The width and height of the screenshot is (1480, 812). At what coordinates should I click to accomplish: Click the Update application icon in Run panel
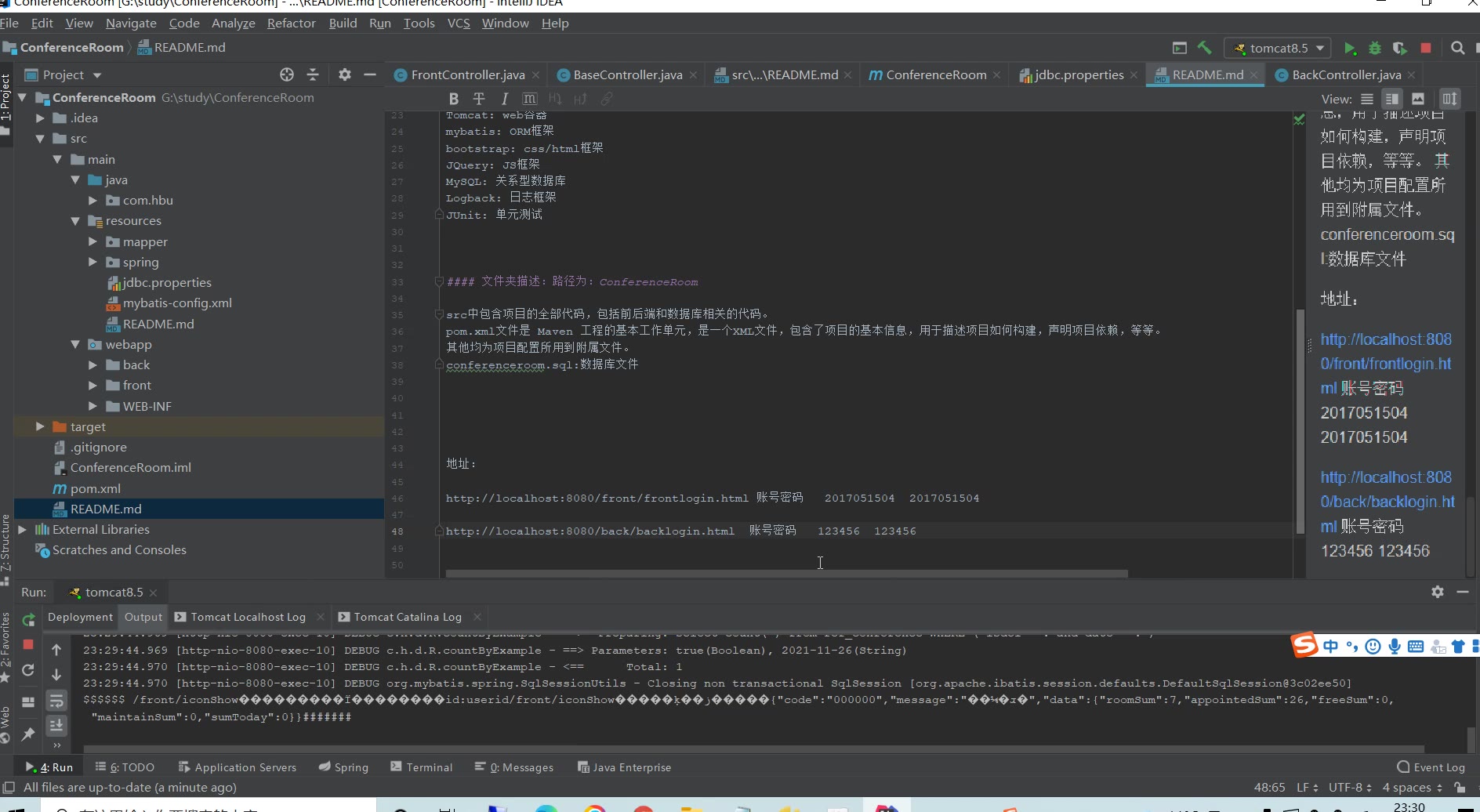(x=28, y=670)
